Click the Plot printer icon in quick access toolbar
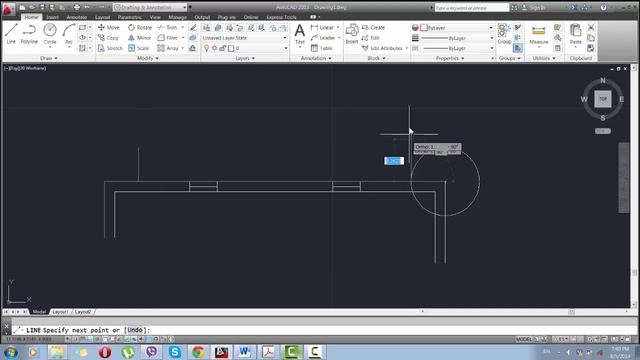The width and height of the screenshot is (640, 360). (77, 7)
